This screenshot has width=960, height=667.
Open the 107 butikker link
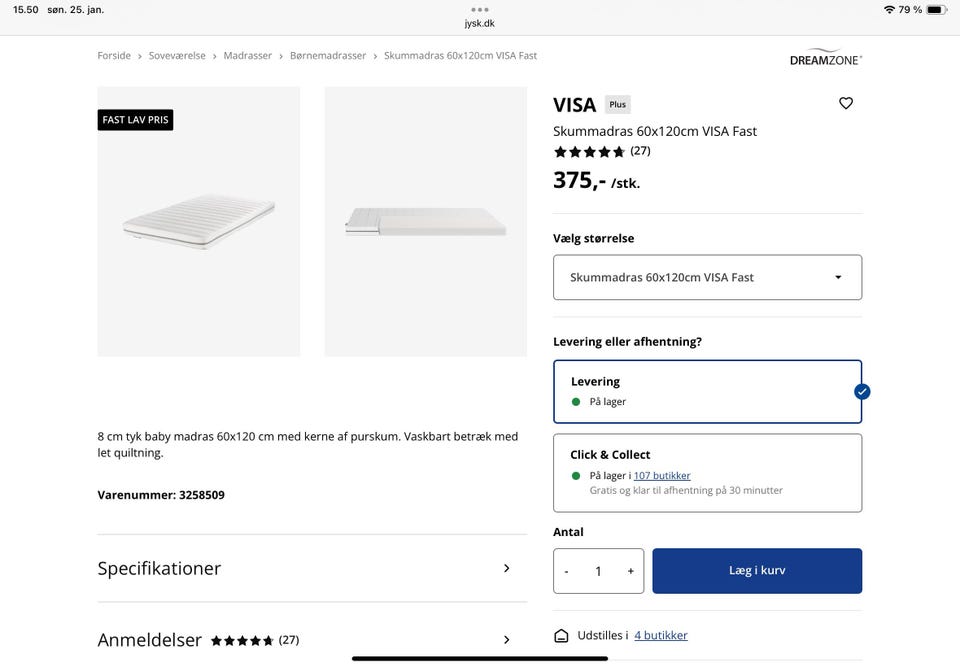click(x=662, y=476)
